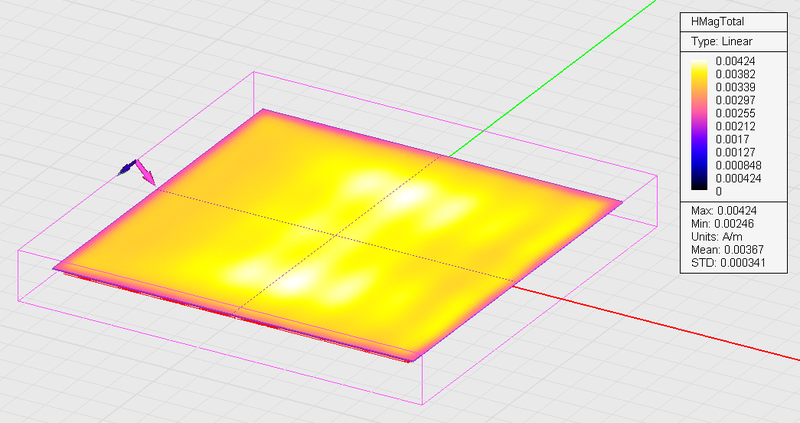Click the intersection of the dotted center lines
The image size is (800, 423).
[x=333, y=237]
